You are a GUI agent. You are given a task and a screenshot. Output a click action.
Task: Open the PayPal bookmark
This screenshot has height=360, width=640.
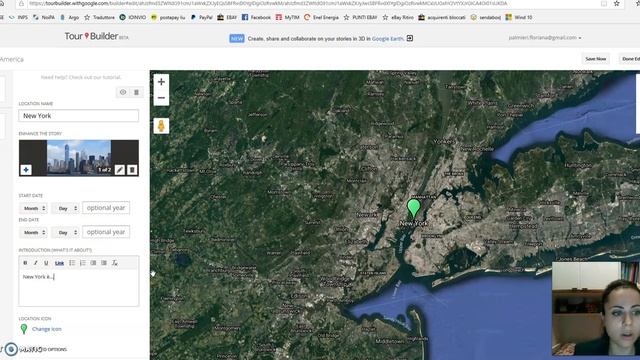click(x=202, y=18)
